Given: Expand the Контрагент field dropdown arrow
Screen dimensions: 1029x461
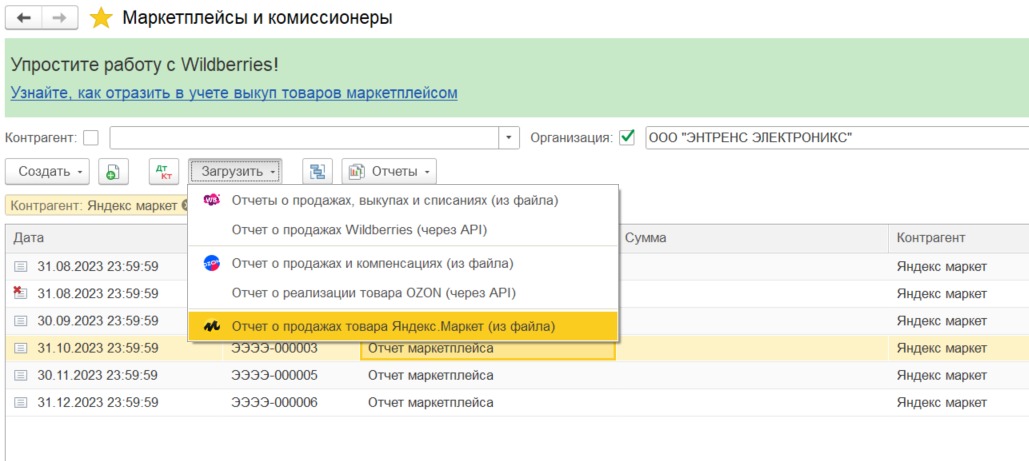Looking at the screenshot, I should tap(510, 138).
